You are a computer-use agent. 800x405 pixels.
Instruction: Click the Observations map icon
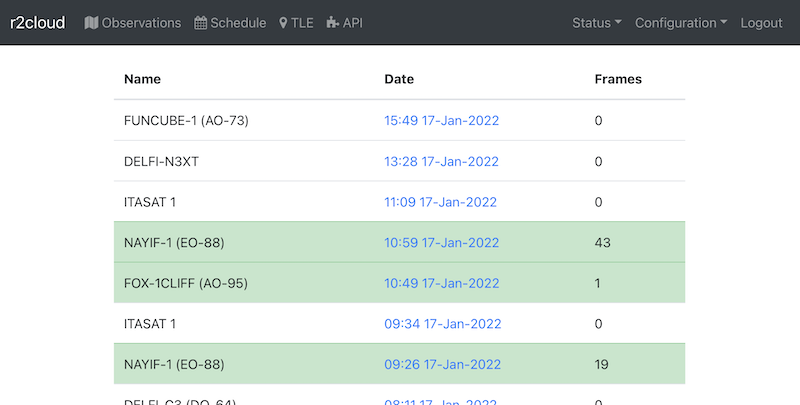coord(92,23)
